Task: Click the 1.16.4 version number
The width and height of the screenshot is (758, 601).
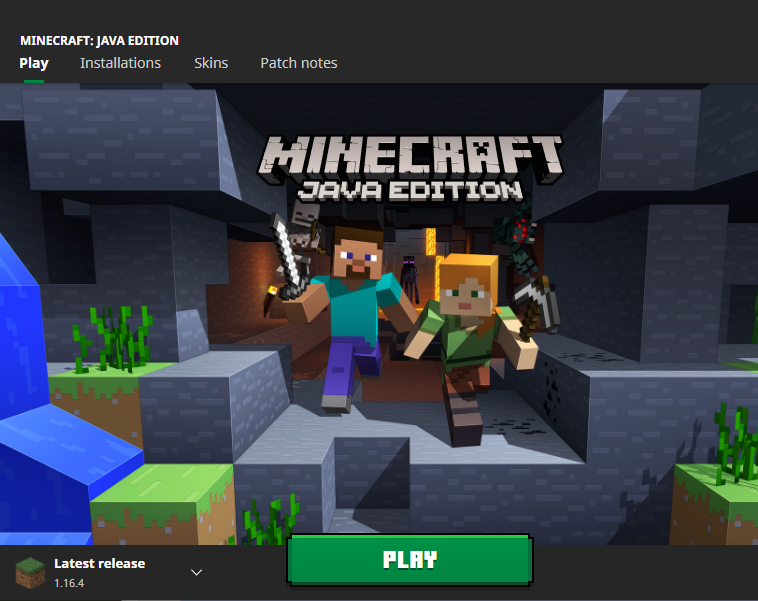Action: 69,583
